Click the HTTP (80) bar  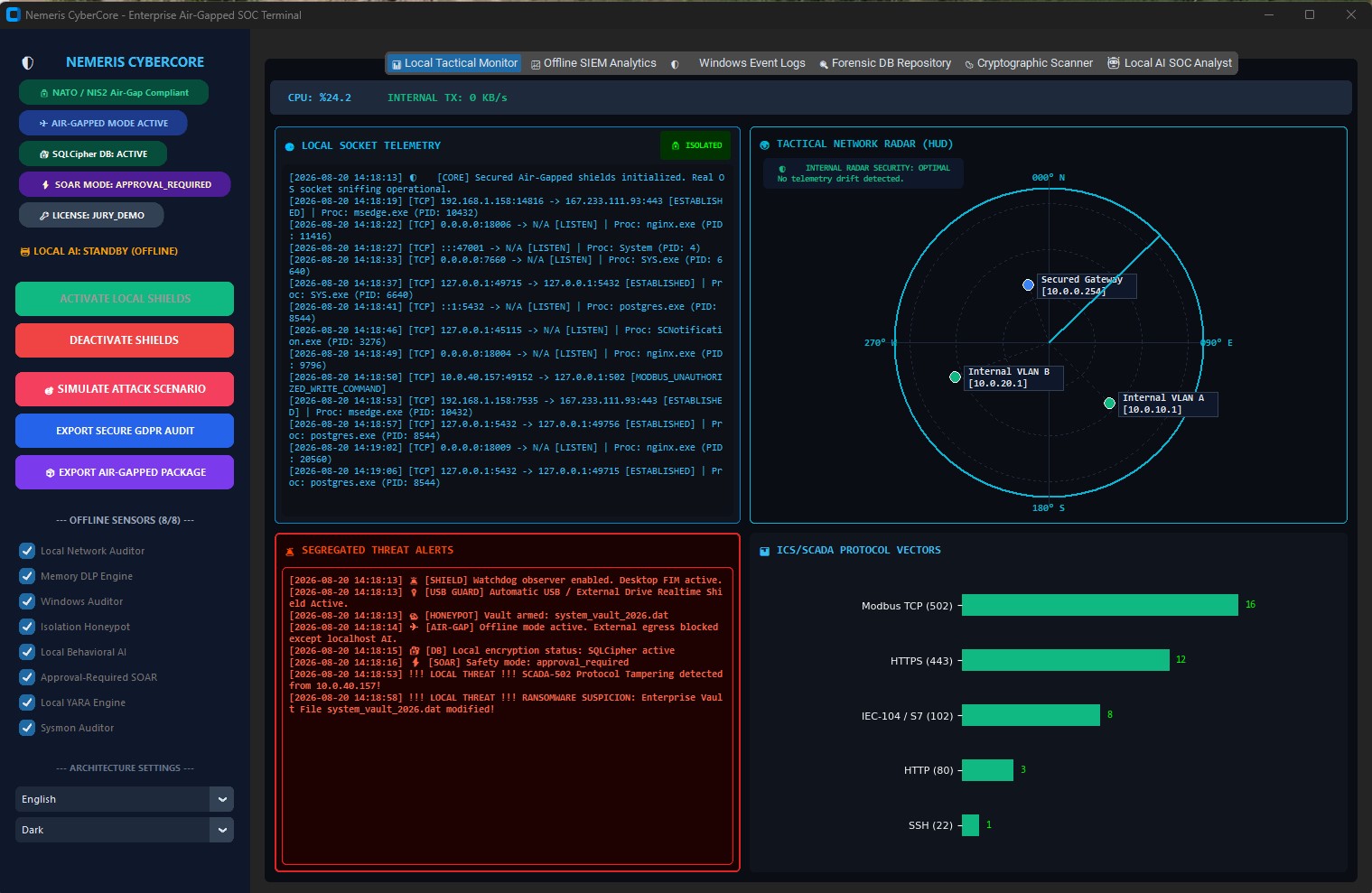[x=987, y=770]
